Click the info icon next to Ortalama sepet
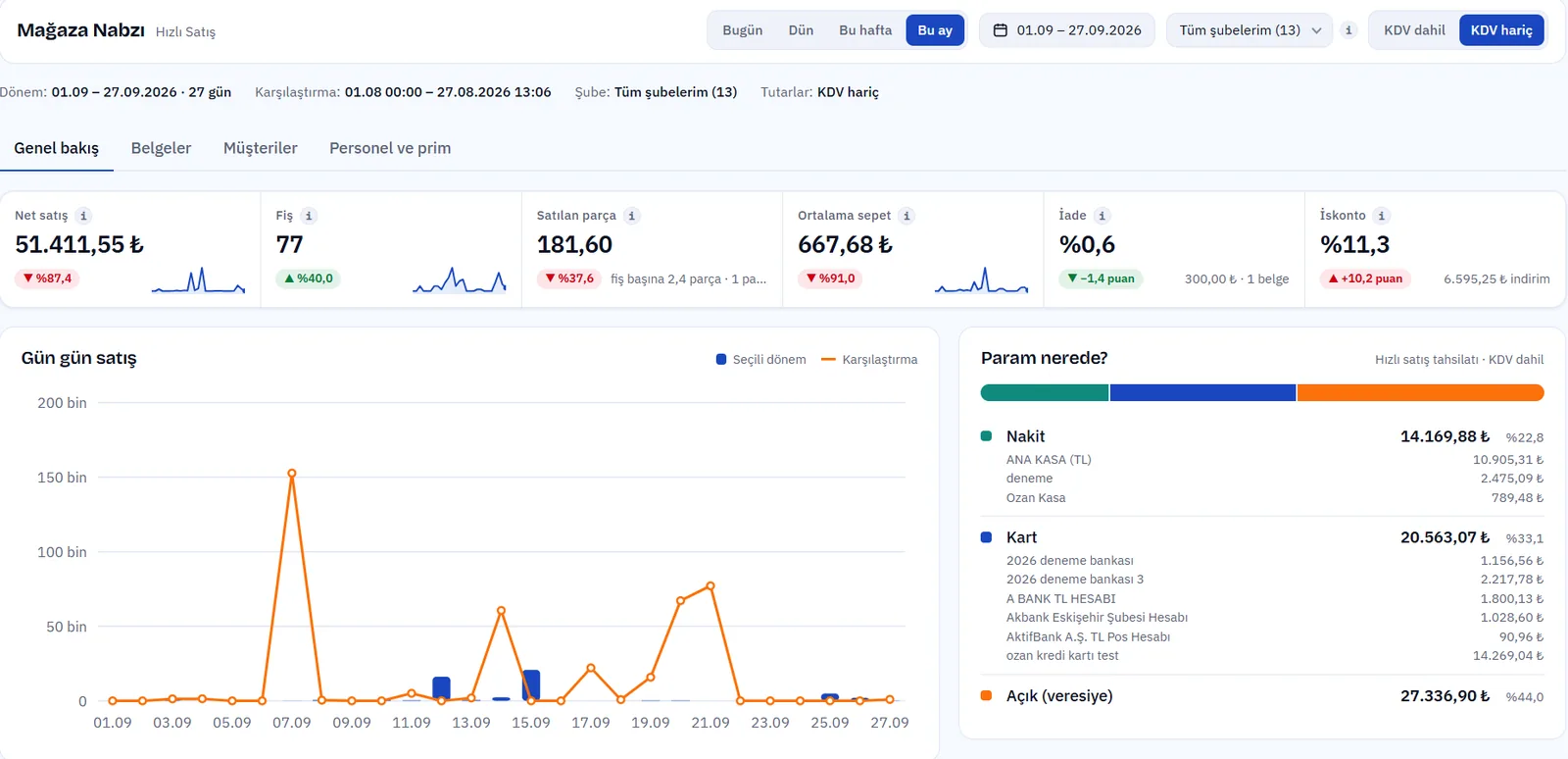 coord(906,216)
